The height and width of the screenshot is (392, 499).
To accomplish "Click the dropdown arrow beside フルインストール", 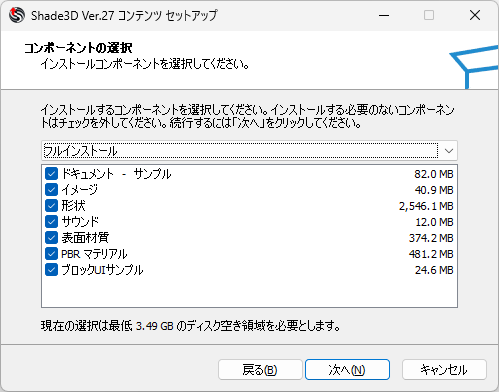I will tap(449, 151).
